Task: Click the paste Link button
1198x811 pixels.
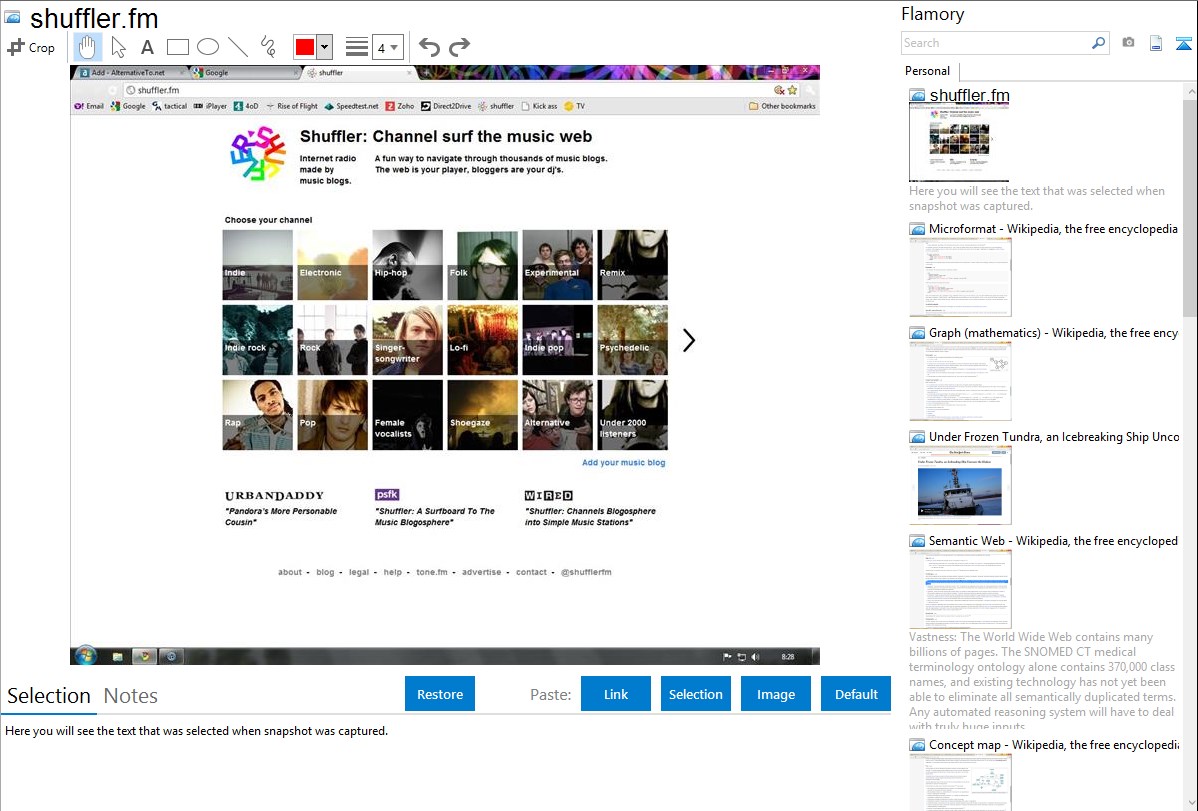Action: tap(616, 694)
